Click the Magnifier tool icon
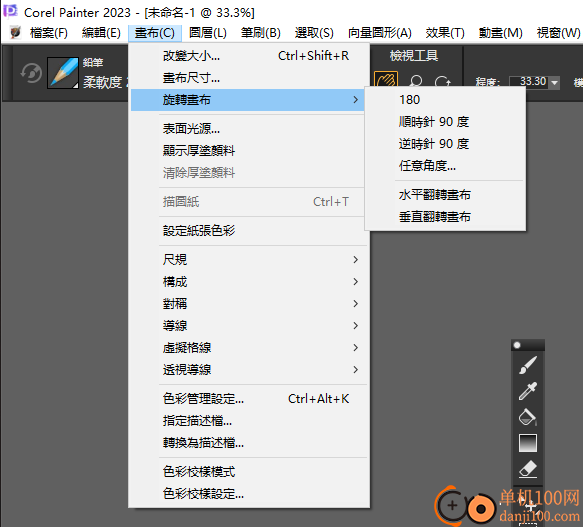This screenshot has height=527, width=583. click(x=415, y=81)
